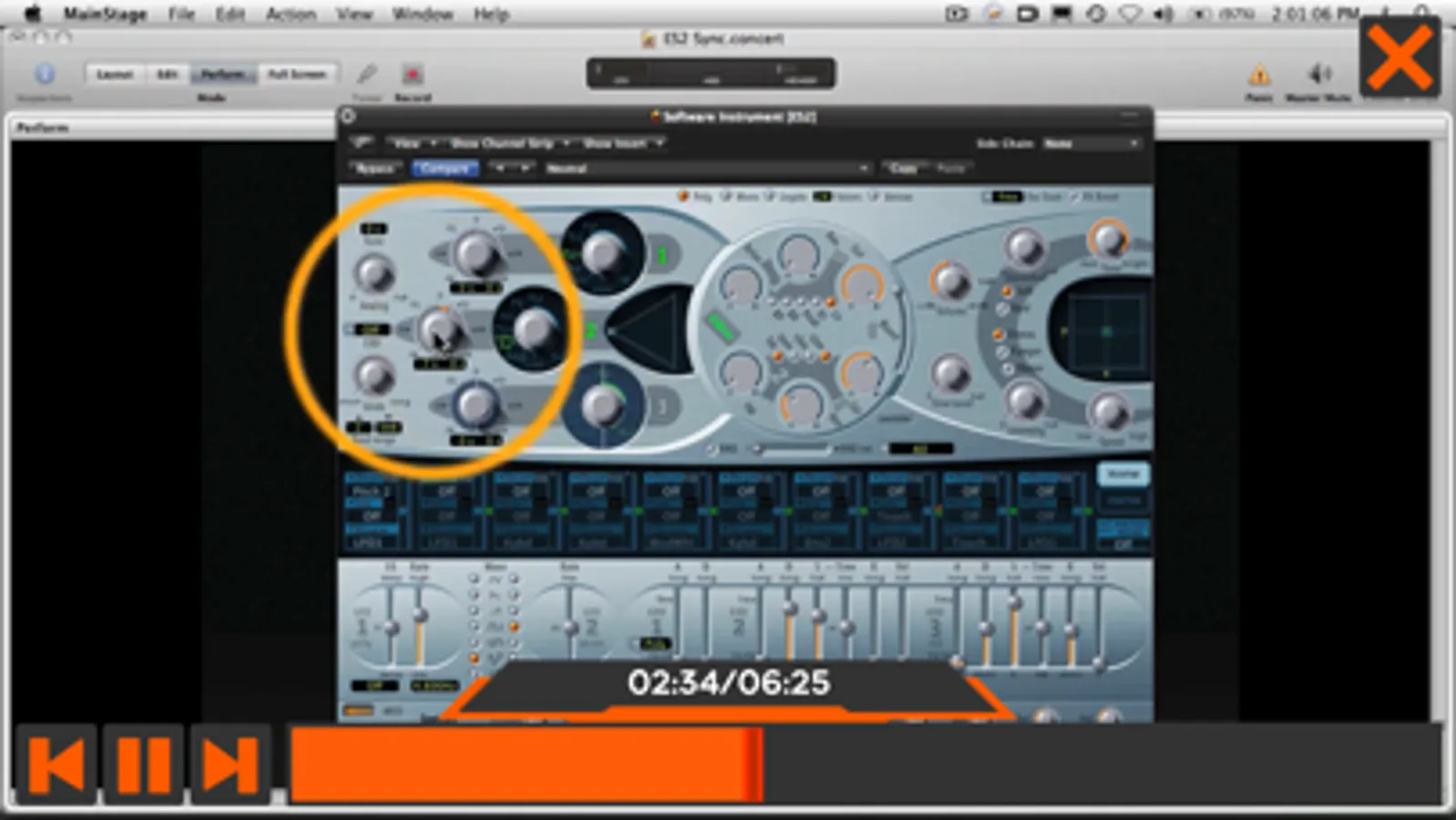Open the Side Chain dropdown
This screenshot has width=1456, height=820.
[1091, 143]
